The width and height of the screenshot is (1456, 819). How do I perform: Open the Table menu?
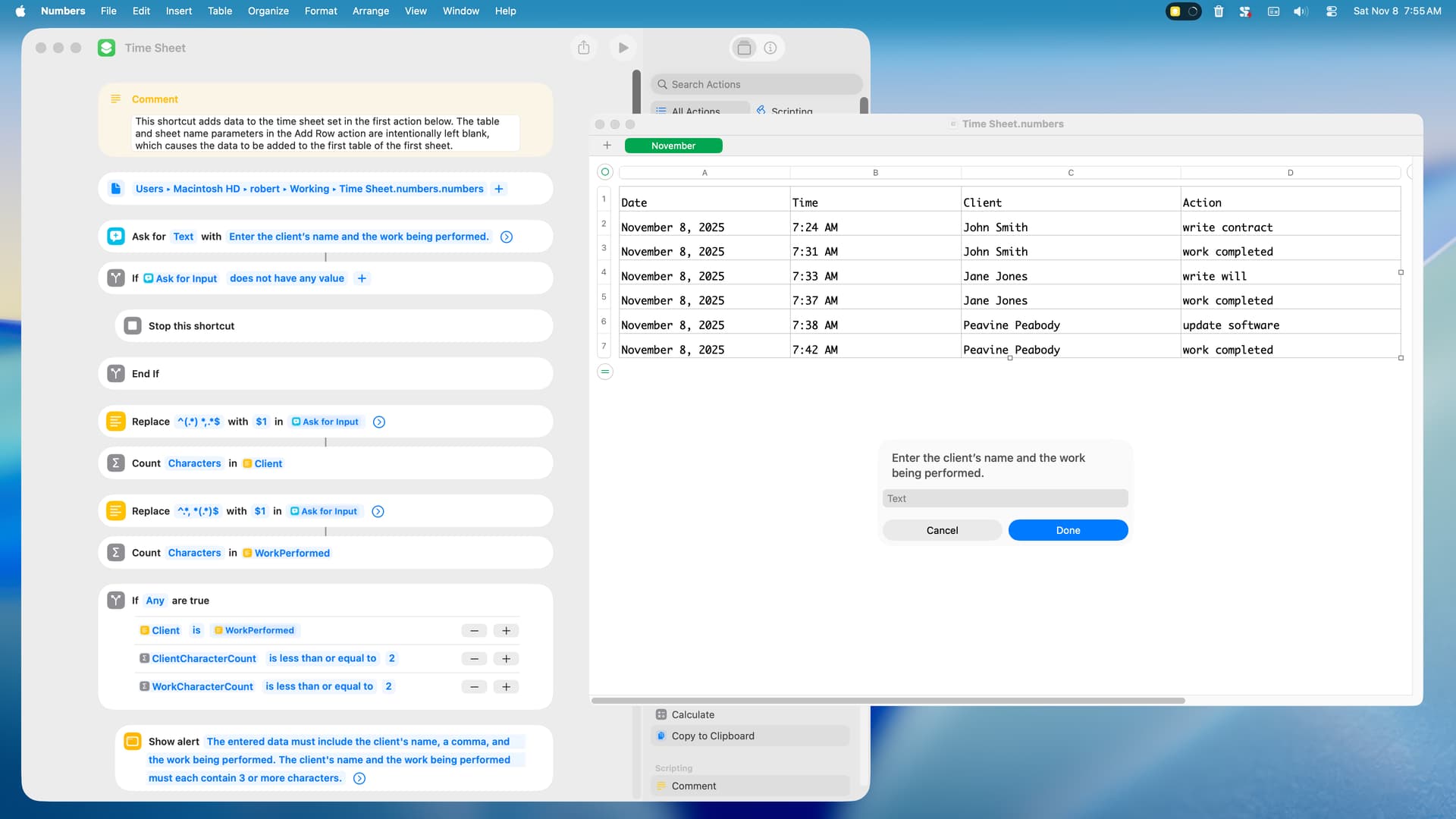click(x=220, y=11)
